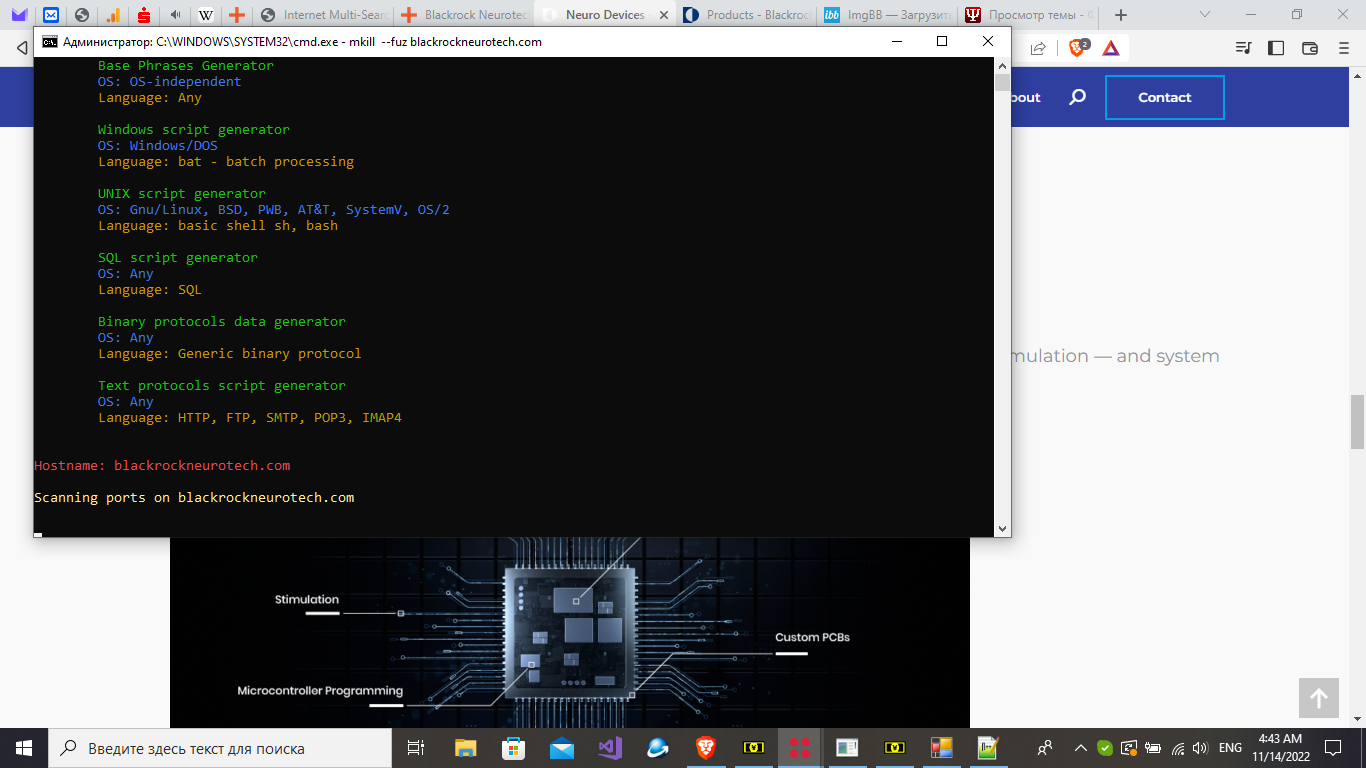Open File Explorer from taskbar
Screen dimensions: 1366x768
coord(465,748)
